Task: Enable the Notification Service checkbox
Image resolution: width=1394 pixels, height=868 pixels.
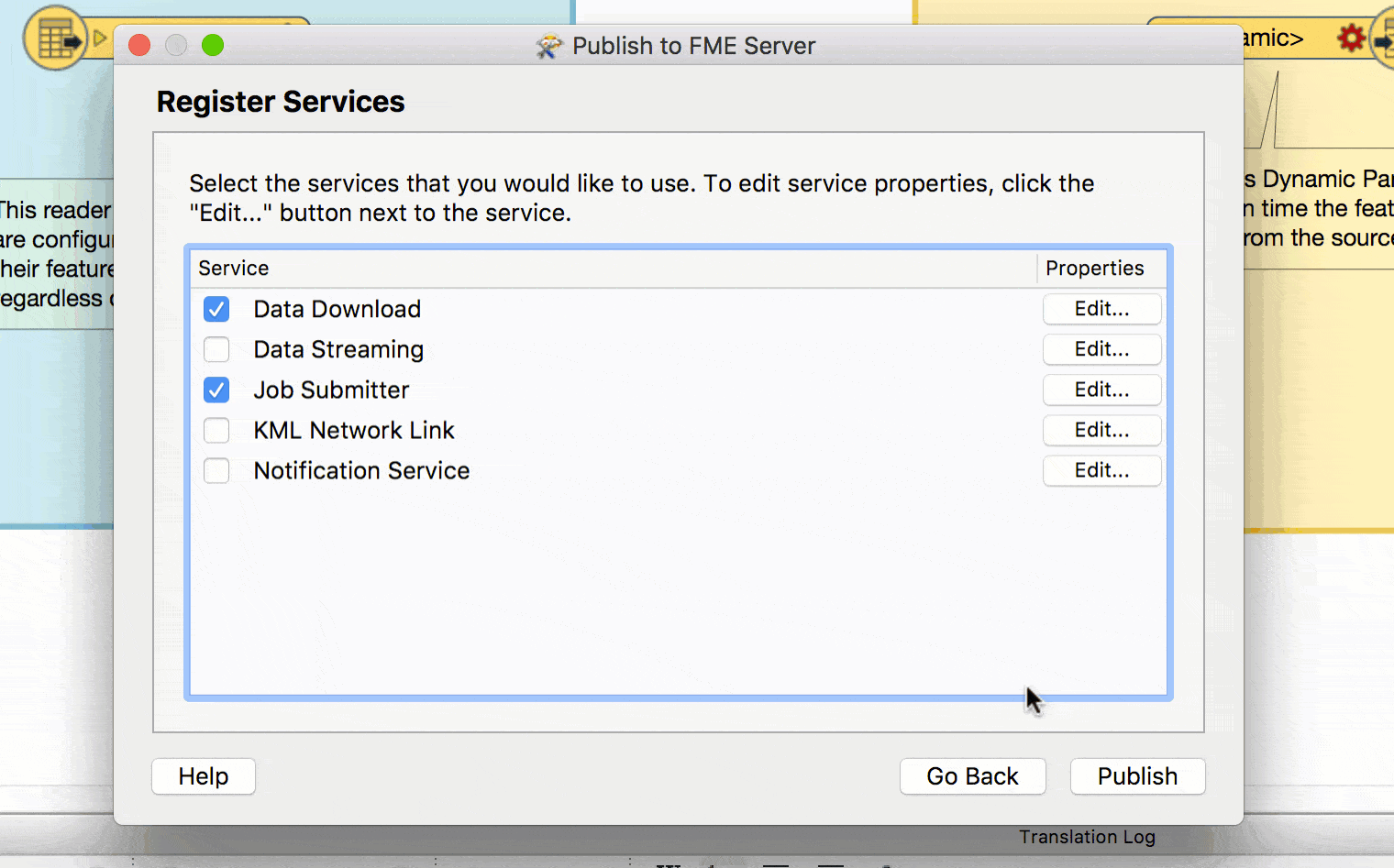Action: (216, 470)
